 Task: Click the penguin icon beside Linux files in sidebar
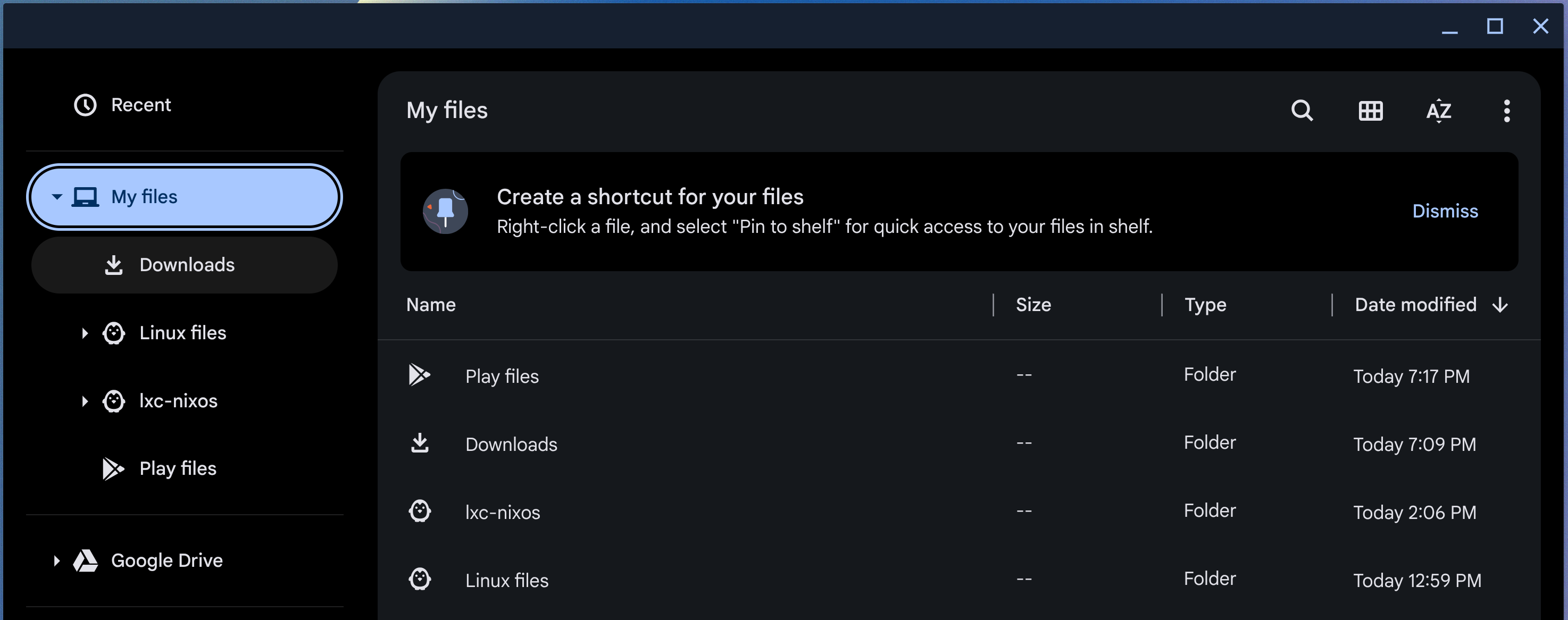[x=114, y=333]
